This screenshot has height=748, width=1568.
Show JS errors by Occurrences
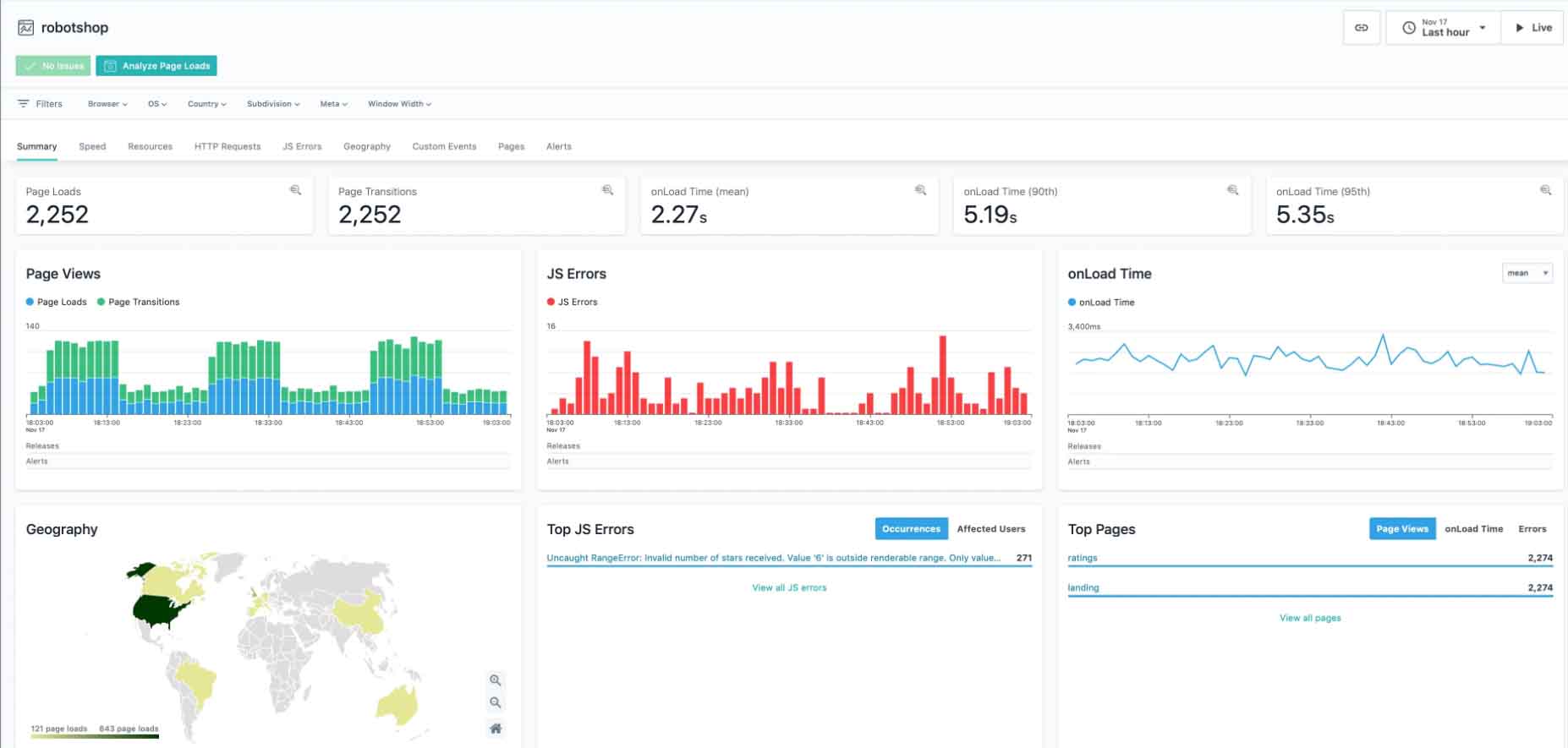(911, 529)
